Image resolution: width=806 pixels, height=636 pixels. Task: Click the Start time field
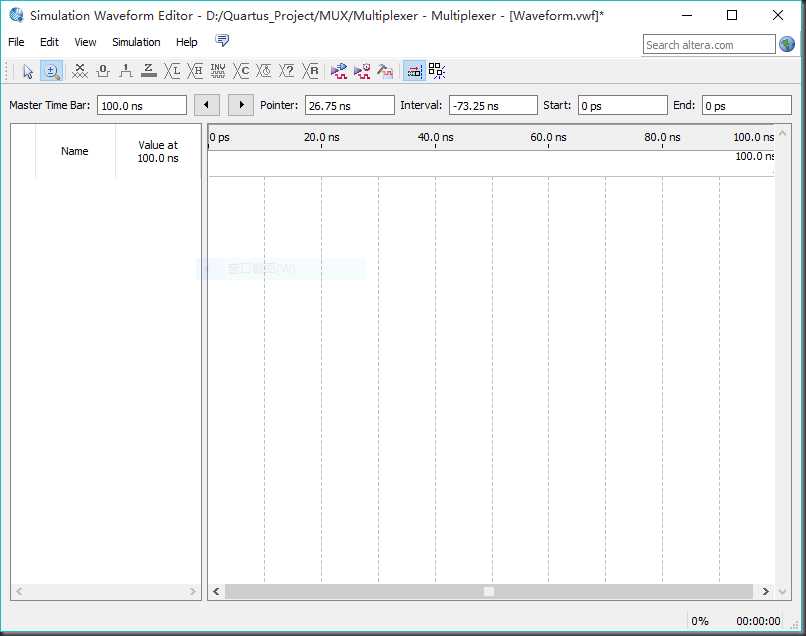[x=622, y=105]
